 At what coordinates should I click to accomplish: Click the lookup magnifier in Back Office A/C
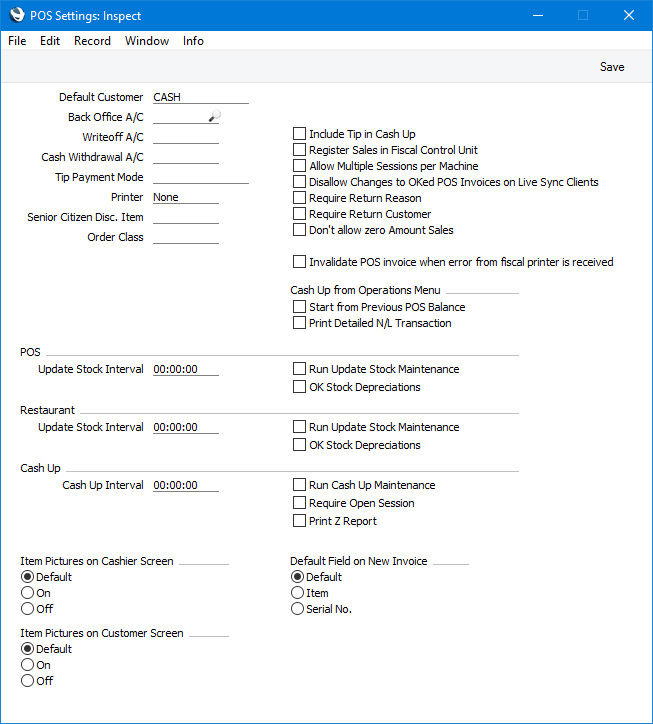[213, 118]
